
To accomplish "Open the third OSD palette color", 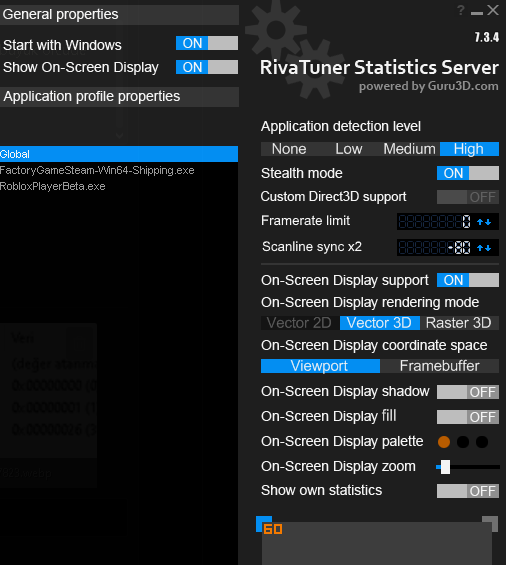I will [x=482, y=442].
